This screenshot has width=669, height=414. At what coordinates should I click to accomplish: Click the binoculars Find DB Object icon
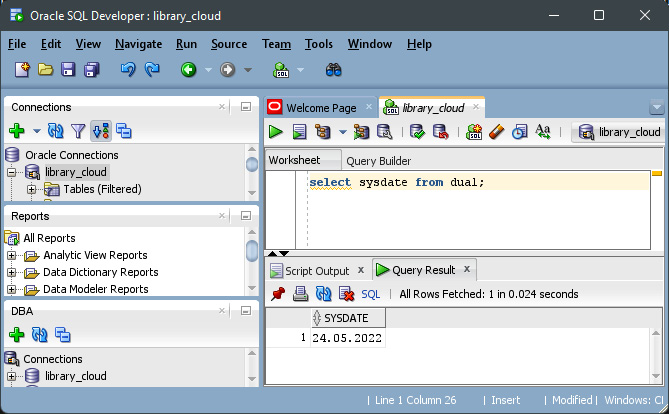(x=333, y=70)
